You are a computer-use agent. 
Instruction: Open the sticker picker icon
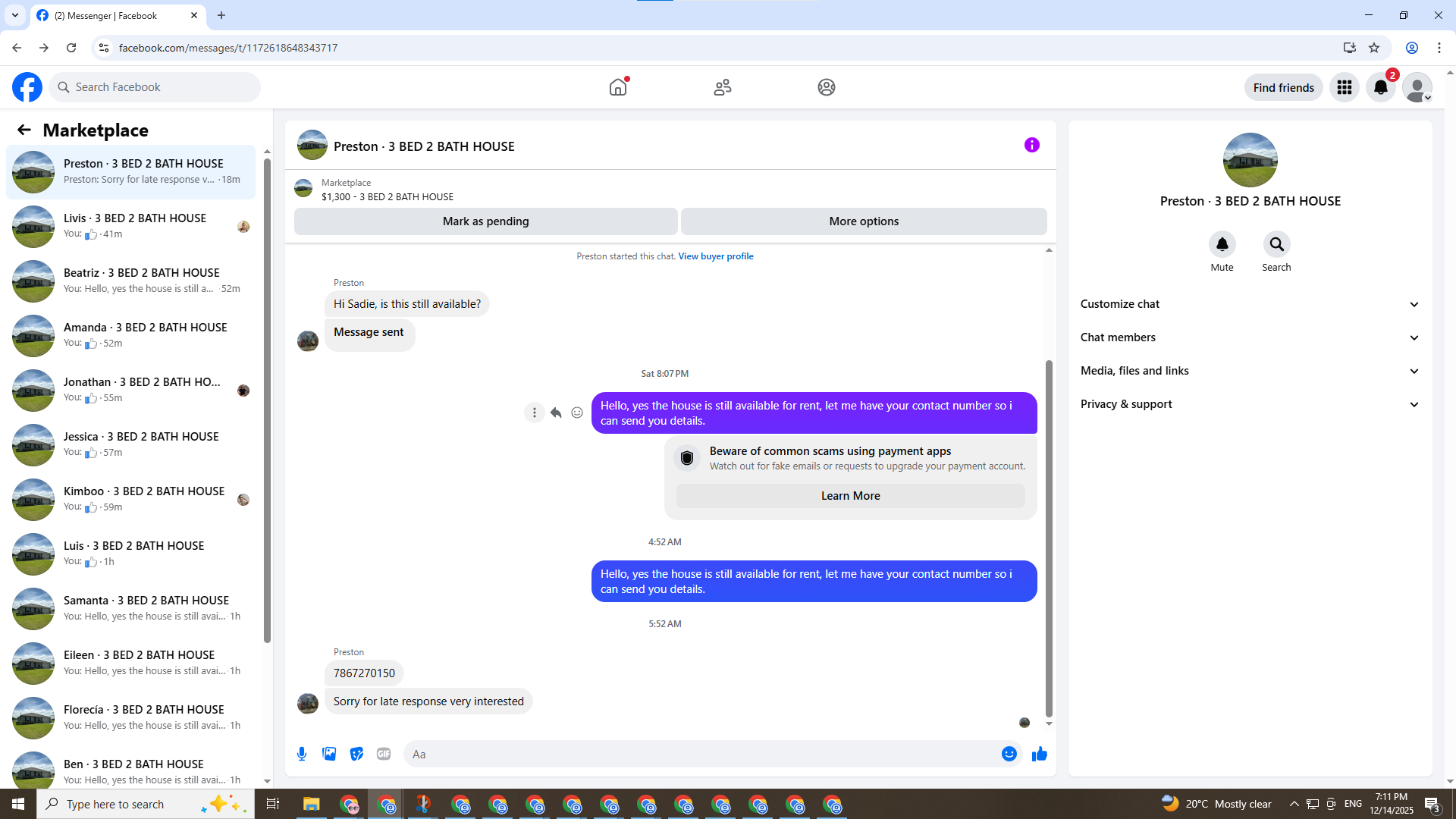click(x=356, y=754)
